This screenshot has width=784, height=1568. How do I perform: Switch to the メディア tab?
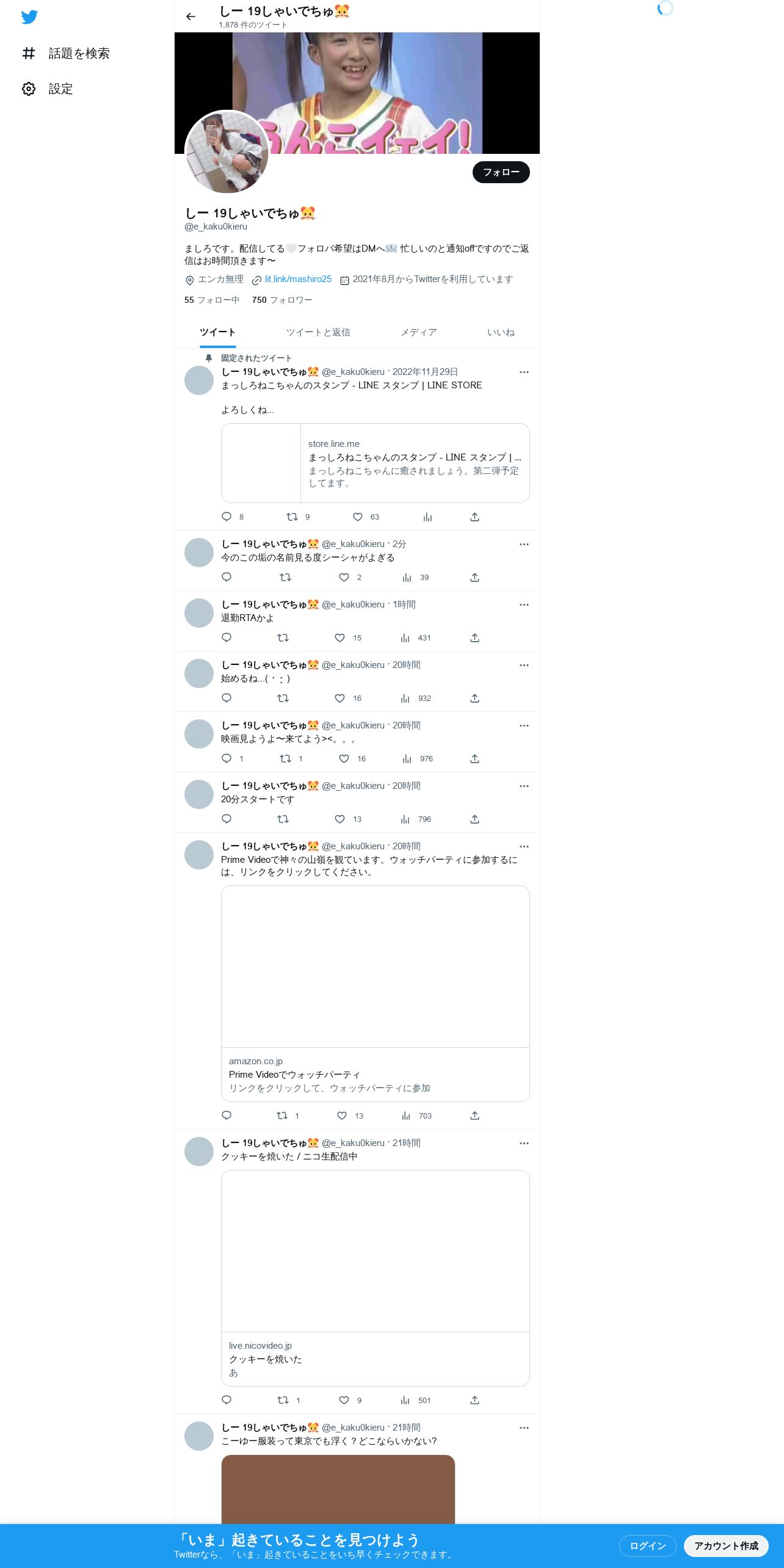(418, 332)
